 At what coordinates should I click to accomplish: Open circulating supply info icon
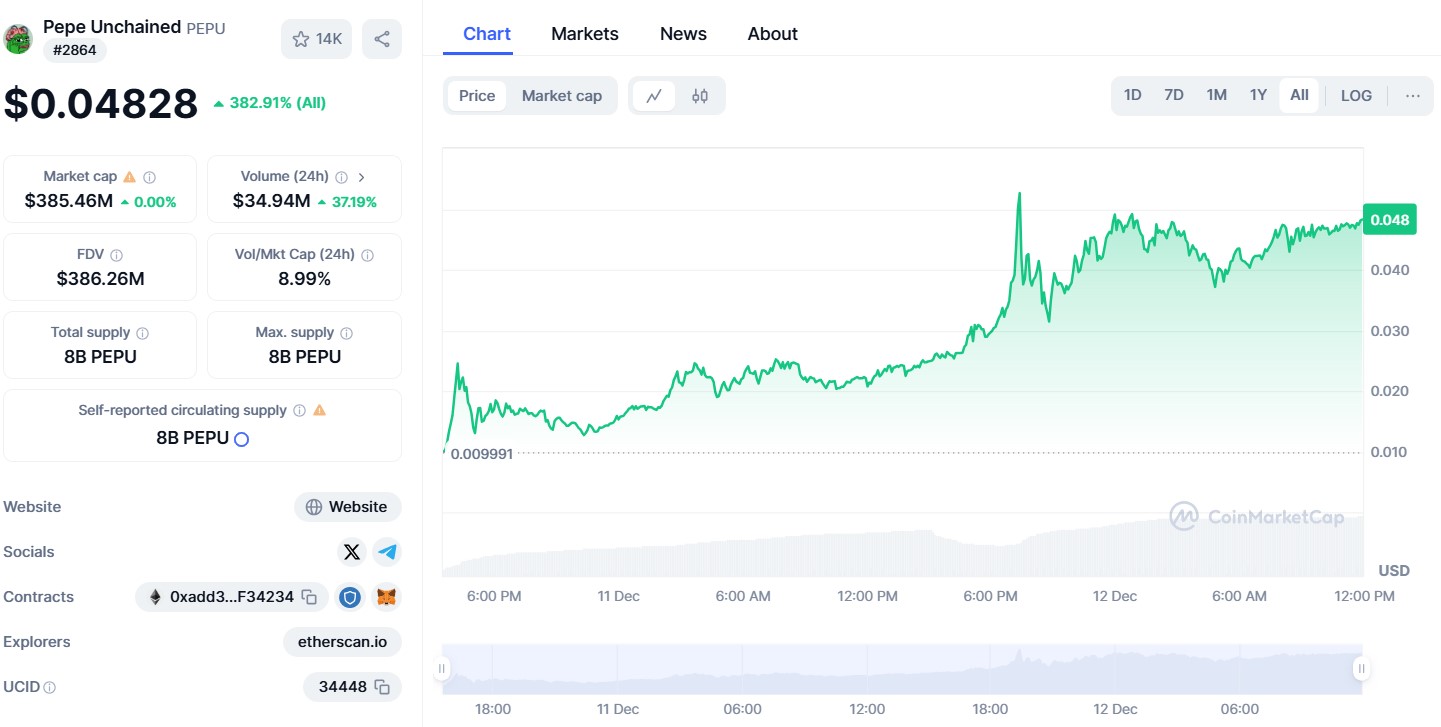tap(298, 411)
